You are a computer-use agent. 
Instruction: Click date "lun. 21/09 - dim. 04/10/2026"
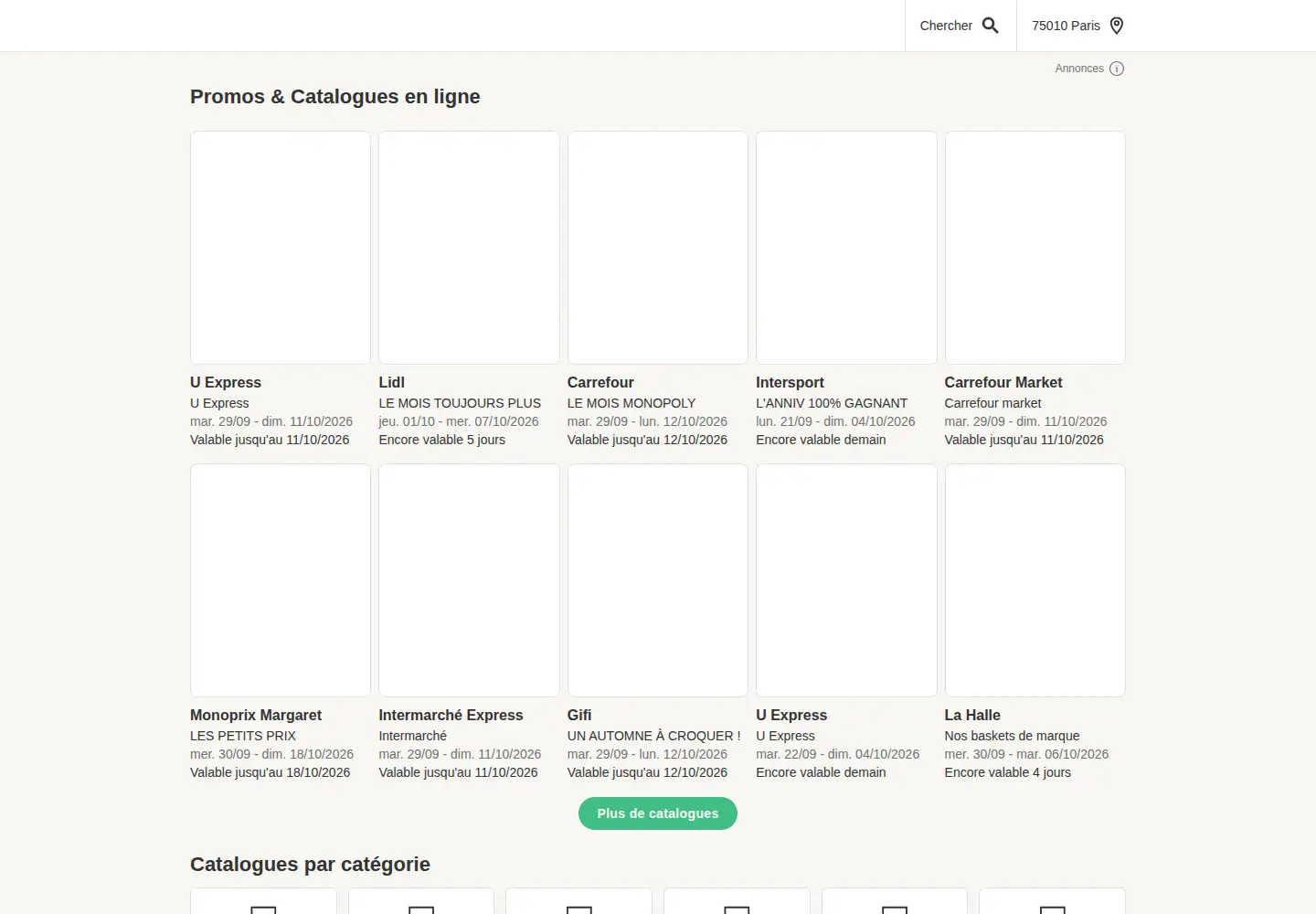835,421
